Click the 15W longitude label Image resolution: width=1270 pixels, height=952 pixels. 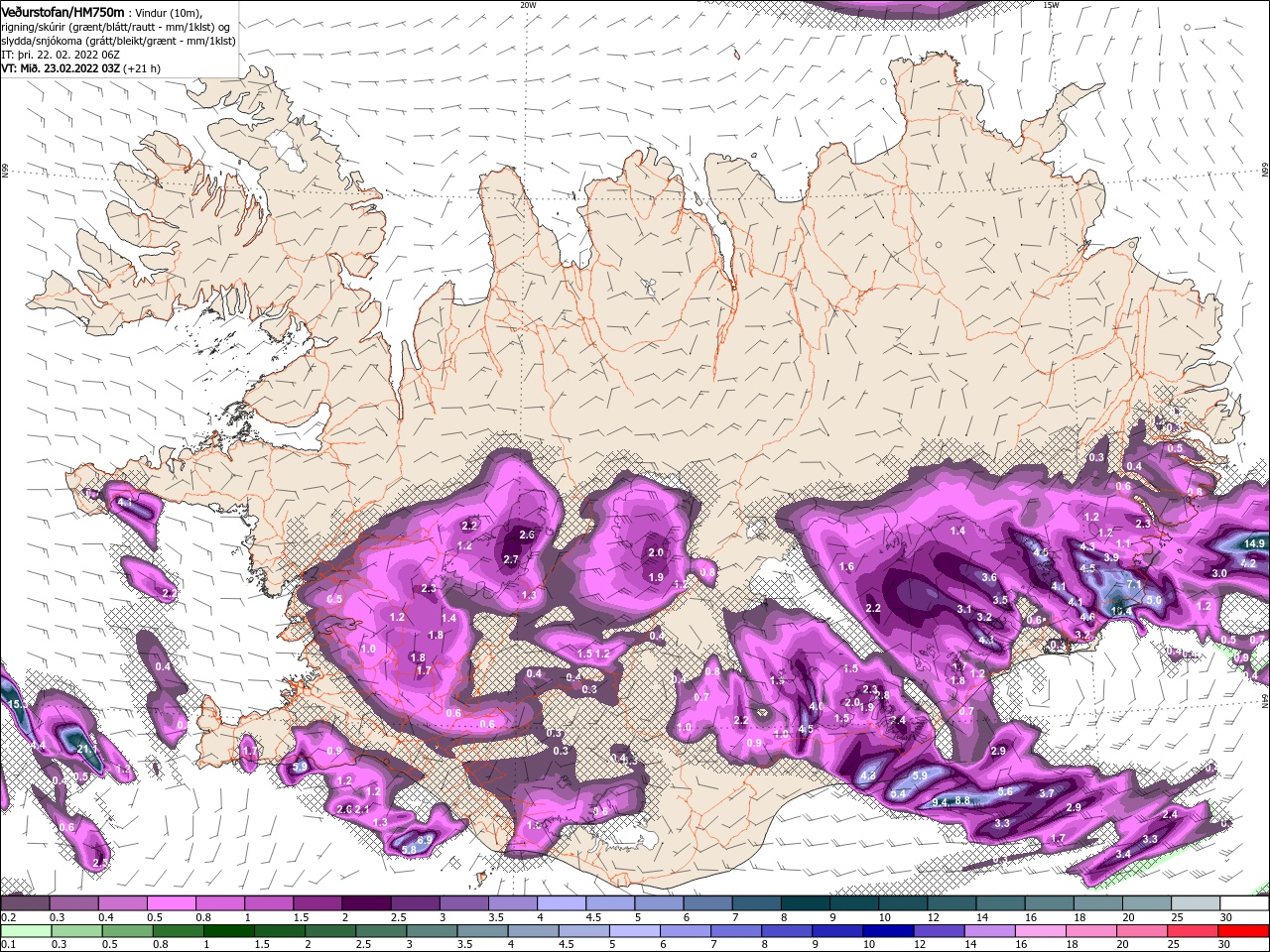point(1051,5)
